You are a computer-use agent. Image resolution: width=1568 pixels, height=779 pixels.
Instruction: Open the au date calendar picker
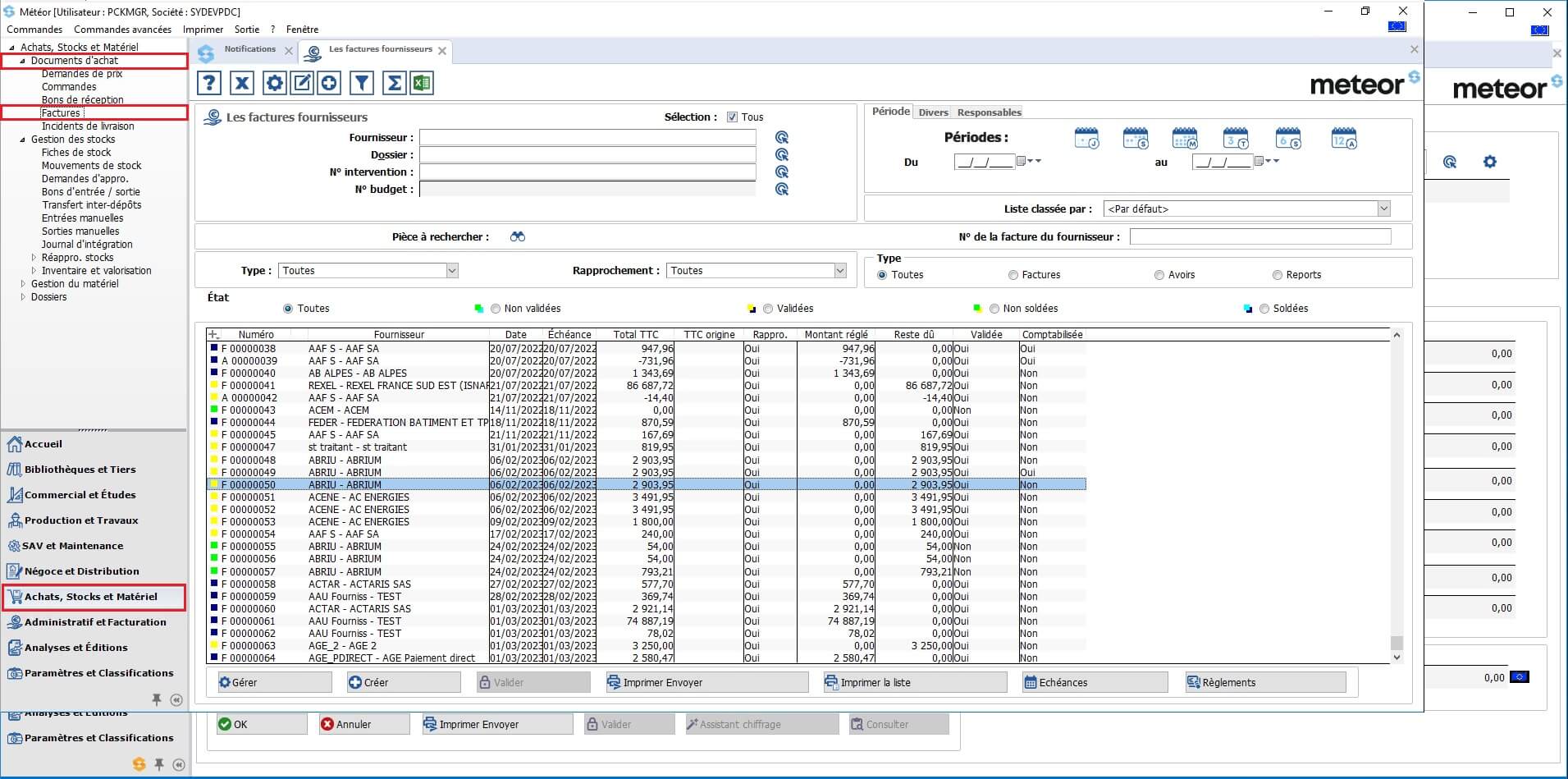click(1259, 162)
